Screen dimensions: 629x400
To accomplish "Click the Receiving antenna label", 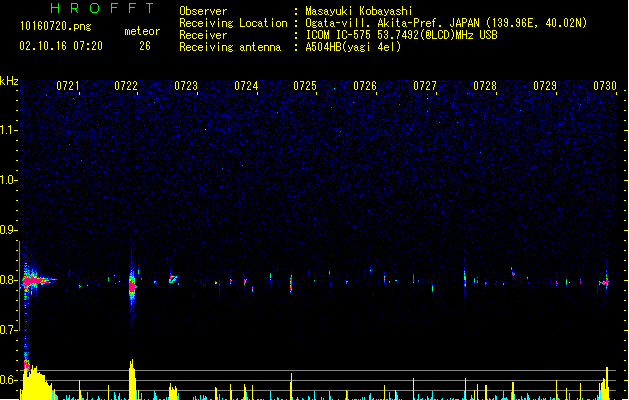I will pyautogui.click(x=230, y=47).
